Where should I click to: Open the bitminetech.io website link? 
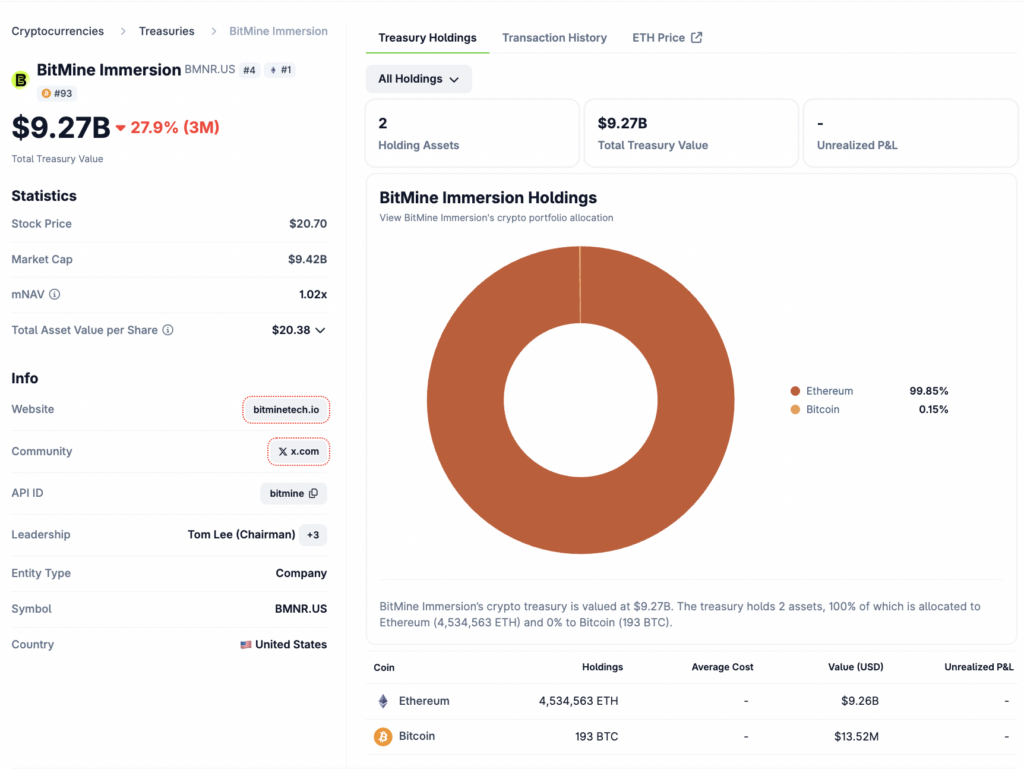coord(286,410)
